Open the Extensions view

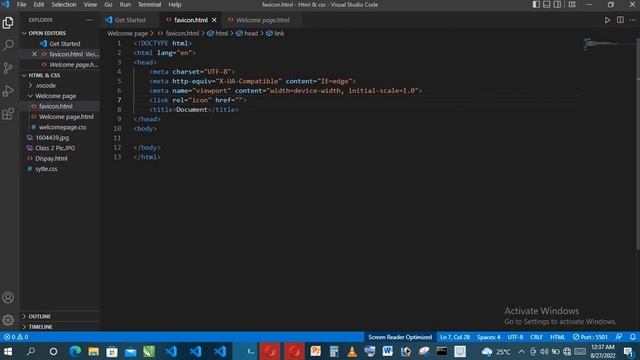coord(8,113)
